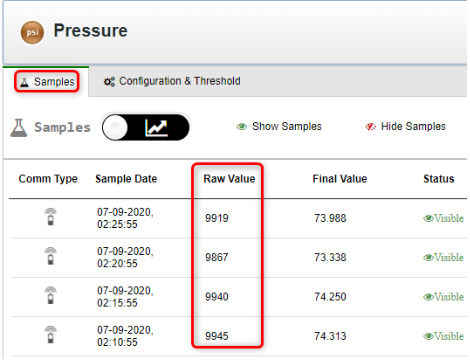The height and width of the screenshot is (360, 470).
Task: Click the Show Samples button
Action: tap(279, 127)
